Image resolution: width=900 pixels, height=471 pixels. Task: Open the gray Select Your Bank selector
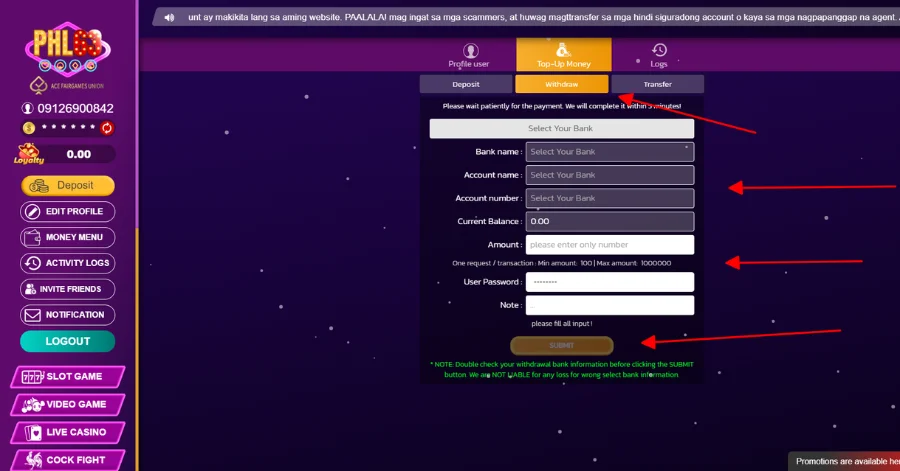[561, 129]
